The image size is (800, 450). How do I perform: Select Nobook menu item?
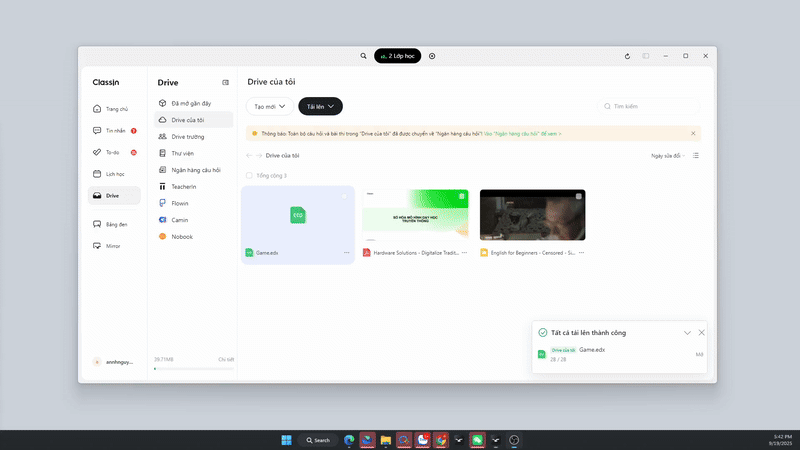pyautogui.click(x=193, y=237)
